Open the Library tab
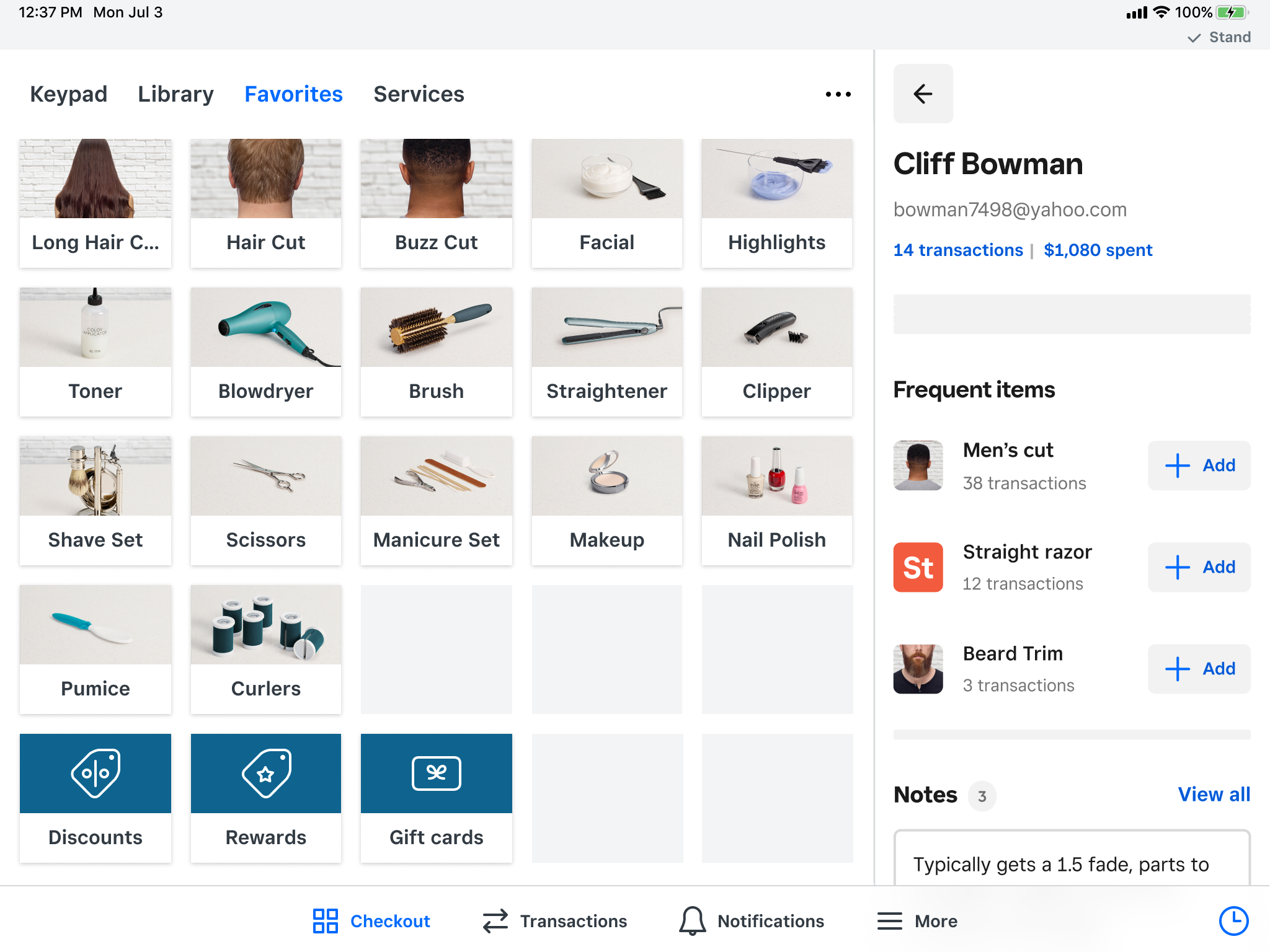 [x=175, y=94]
